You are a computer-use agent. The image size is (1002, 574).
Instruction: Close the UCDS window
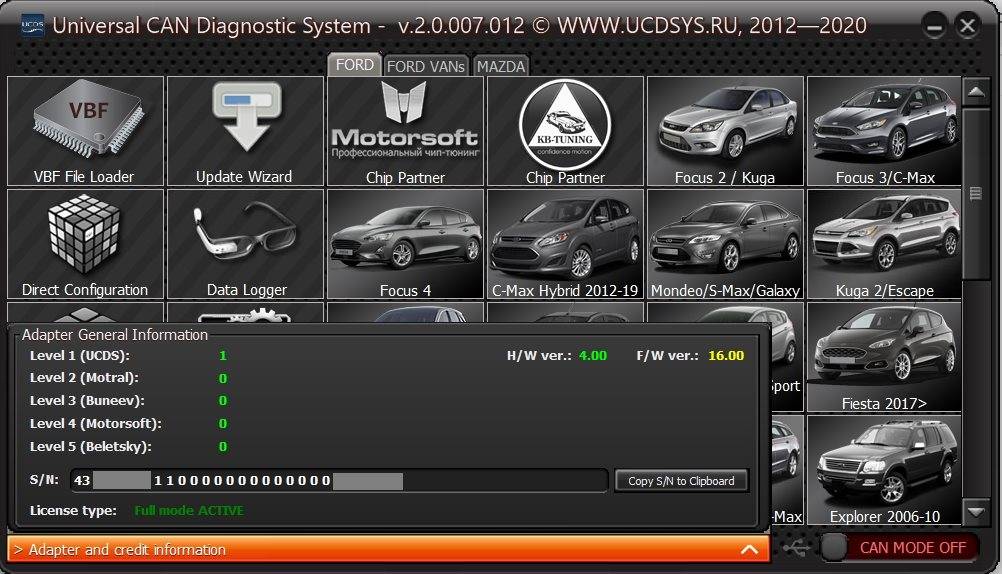tap(967, 26)
